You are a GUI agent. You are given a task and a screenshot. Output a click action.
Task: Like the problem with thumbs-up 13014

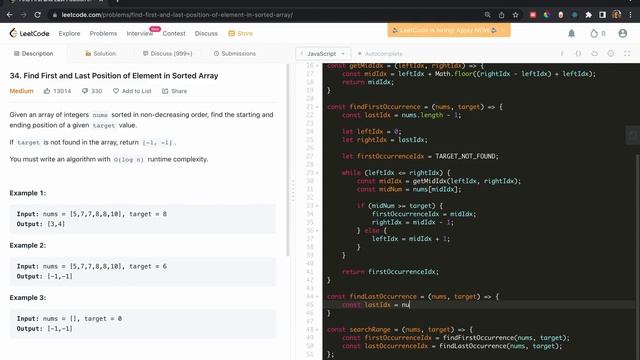57,91
